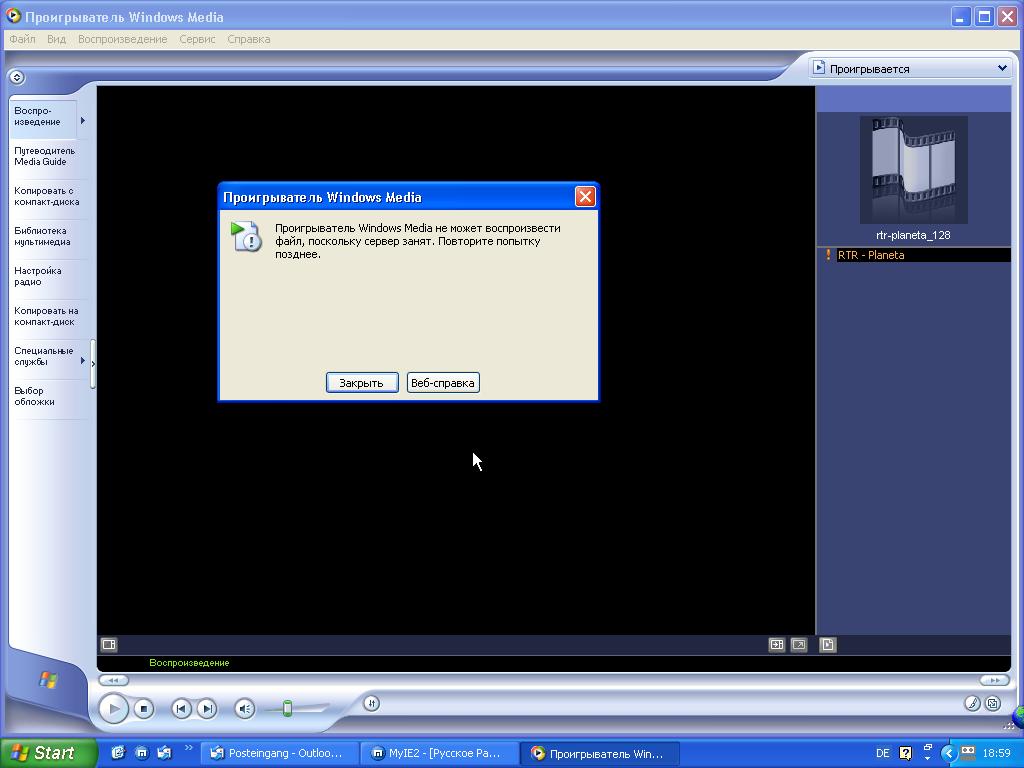Switch to MyIE2 taskbar button
The image size is (1024, 768).
(440, 754)
